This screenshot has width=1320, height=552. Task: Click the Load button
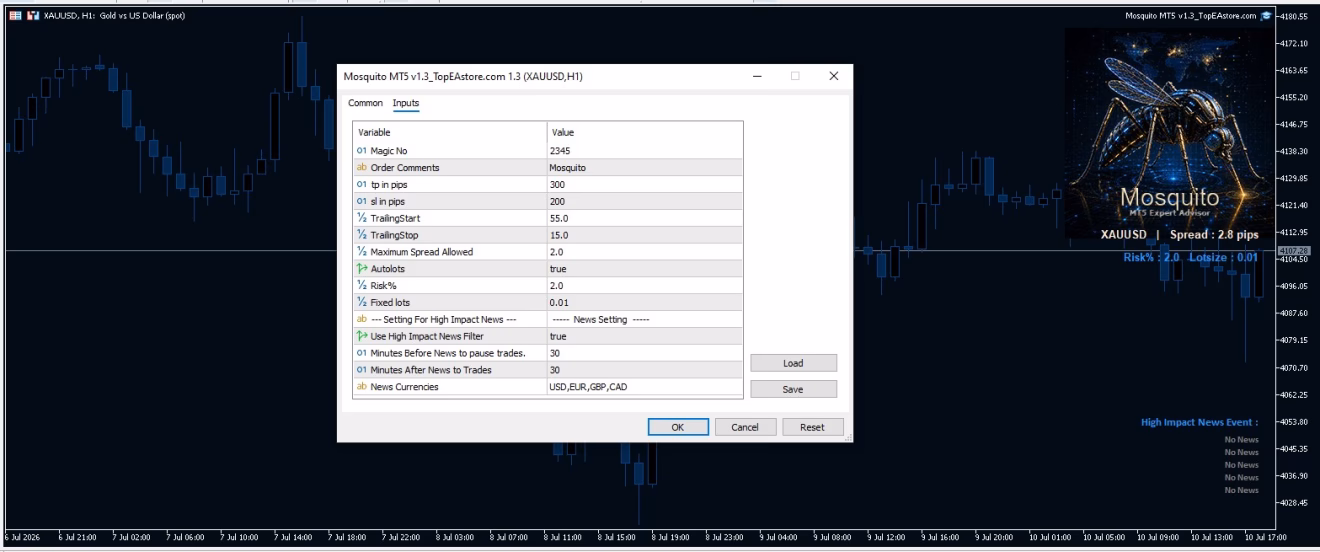point(793,363)
